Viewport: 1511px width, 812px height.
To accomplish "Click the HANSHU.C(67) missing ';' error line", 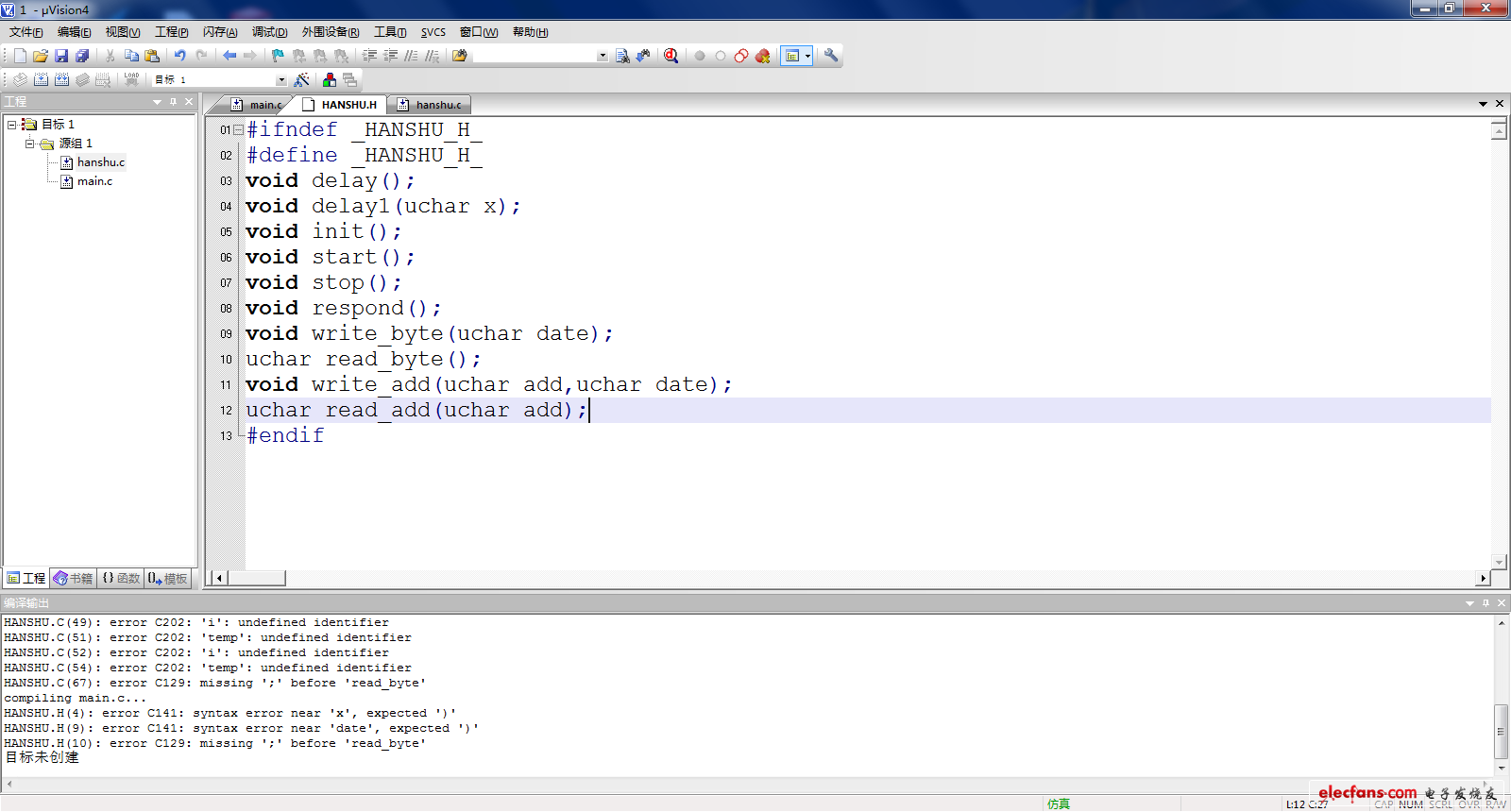I will coord(215,684).
